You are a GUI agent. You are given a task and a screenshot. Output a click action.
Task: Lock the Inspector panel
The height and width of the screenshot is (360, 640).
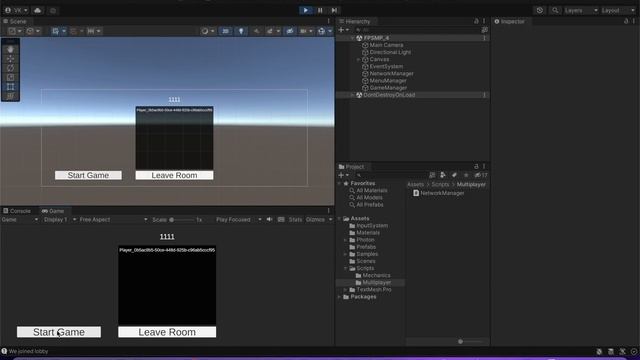[x=626, y=21]
